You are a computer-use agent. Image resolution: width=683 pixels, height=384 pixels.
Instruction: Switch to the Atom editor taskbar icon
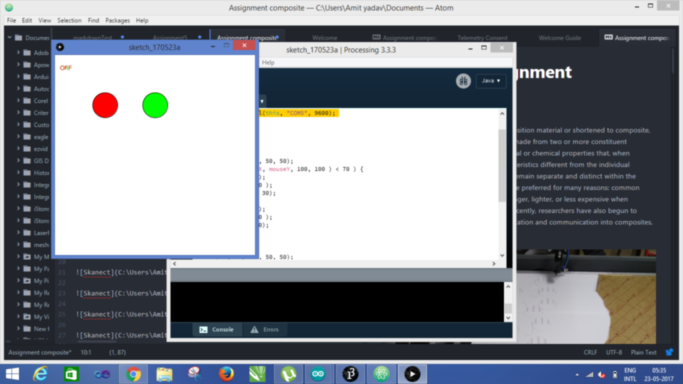point(381,374)
